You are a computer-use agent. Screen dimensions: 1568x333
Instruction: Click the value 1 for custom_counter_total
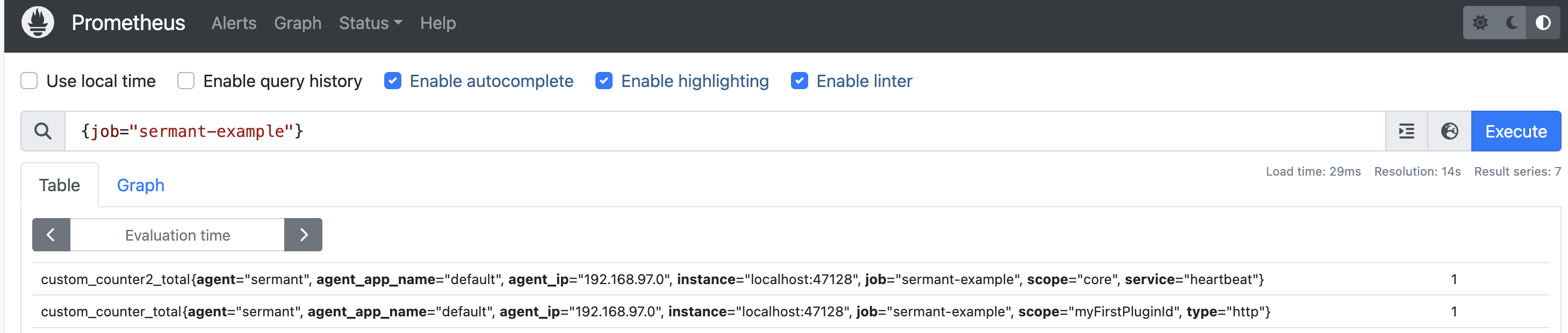(x=1454, y=312)
